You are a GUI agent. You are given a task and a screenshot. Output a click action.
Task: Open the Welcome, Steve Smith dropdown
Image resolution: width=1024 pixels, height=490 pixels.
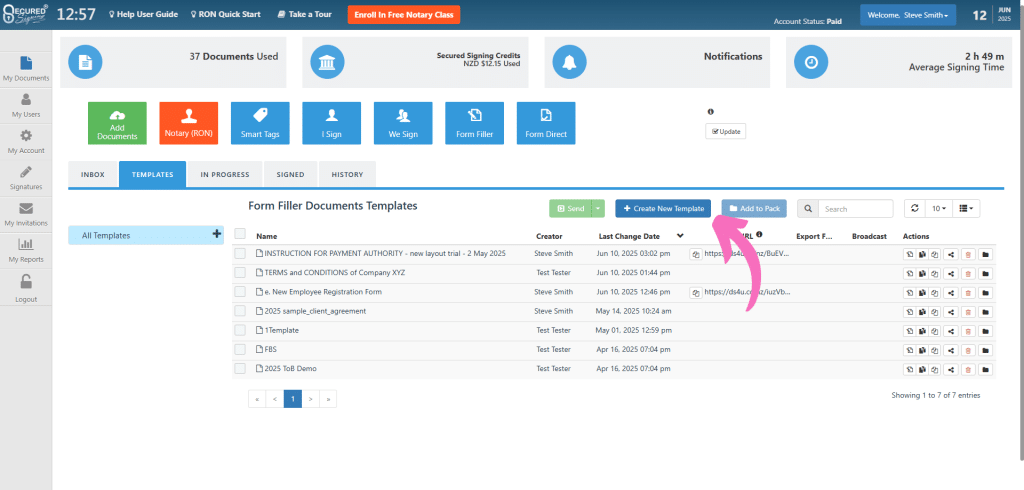tap(907, 15)
